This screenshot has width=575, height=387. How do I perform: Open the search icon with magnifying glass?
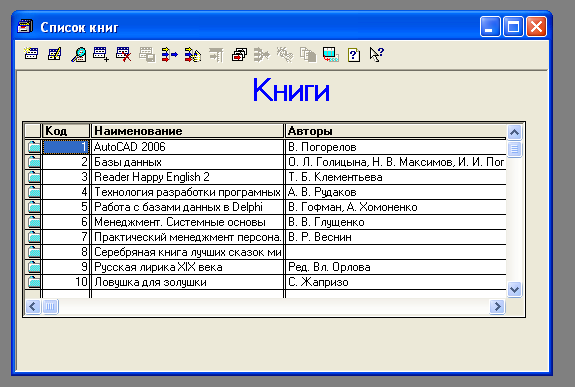[x=78, y=54]
